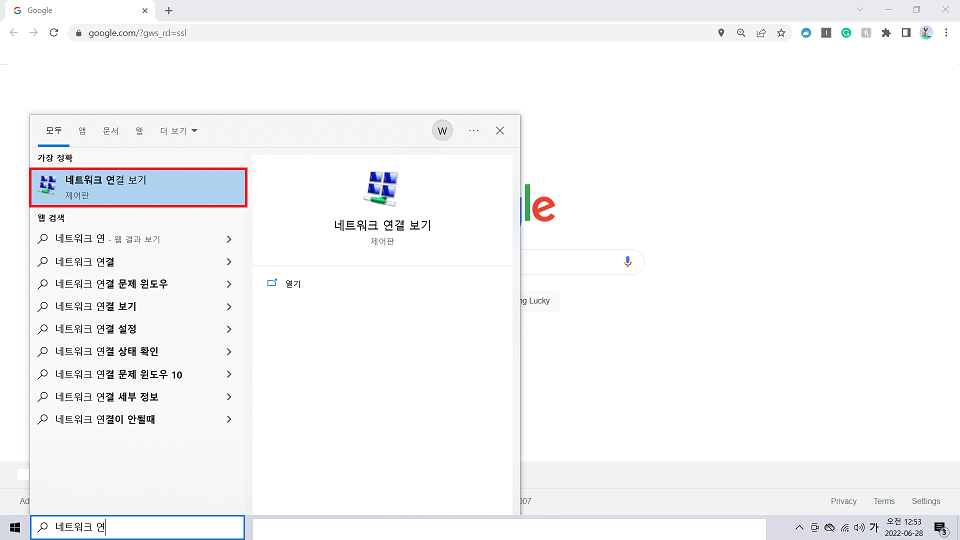Click the Chrome back arrow

pyautogui.click(x=14, y=32)
